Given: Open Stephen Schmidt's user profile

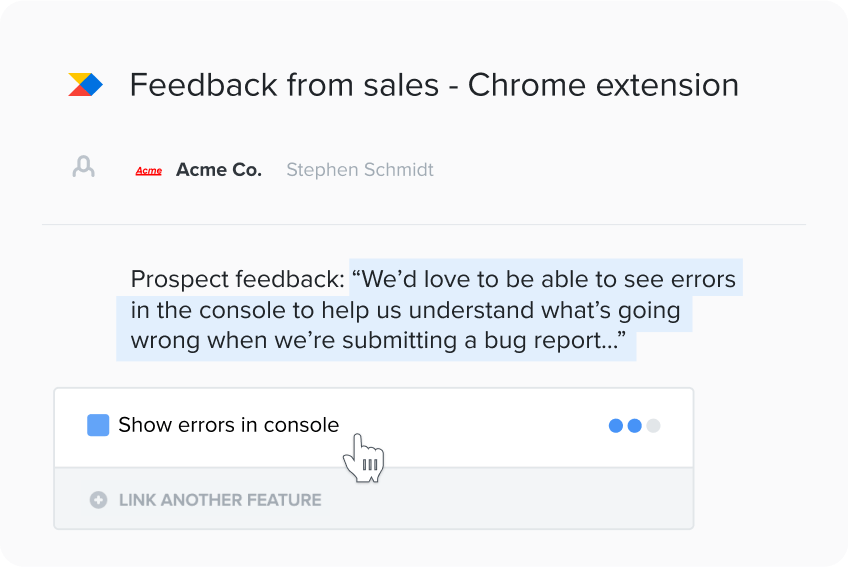Looking at the screenshot, I should coord(360,170).
